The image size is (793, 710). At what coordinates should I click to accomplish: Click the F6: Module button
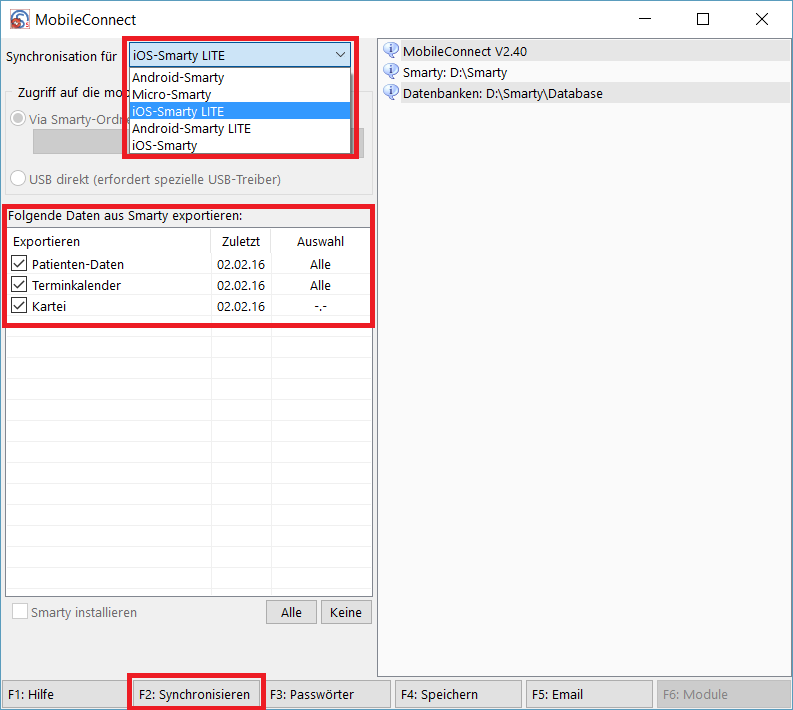point(723,694)
